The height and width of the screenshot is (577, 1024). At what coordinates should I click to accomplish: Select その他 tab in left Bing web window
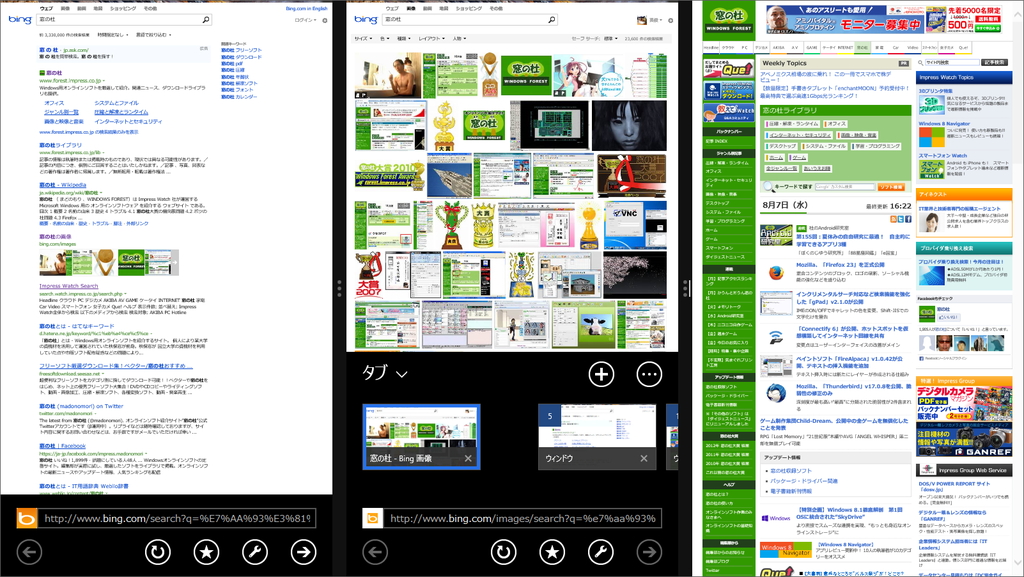click(x=150, y=8)
